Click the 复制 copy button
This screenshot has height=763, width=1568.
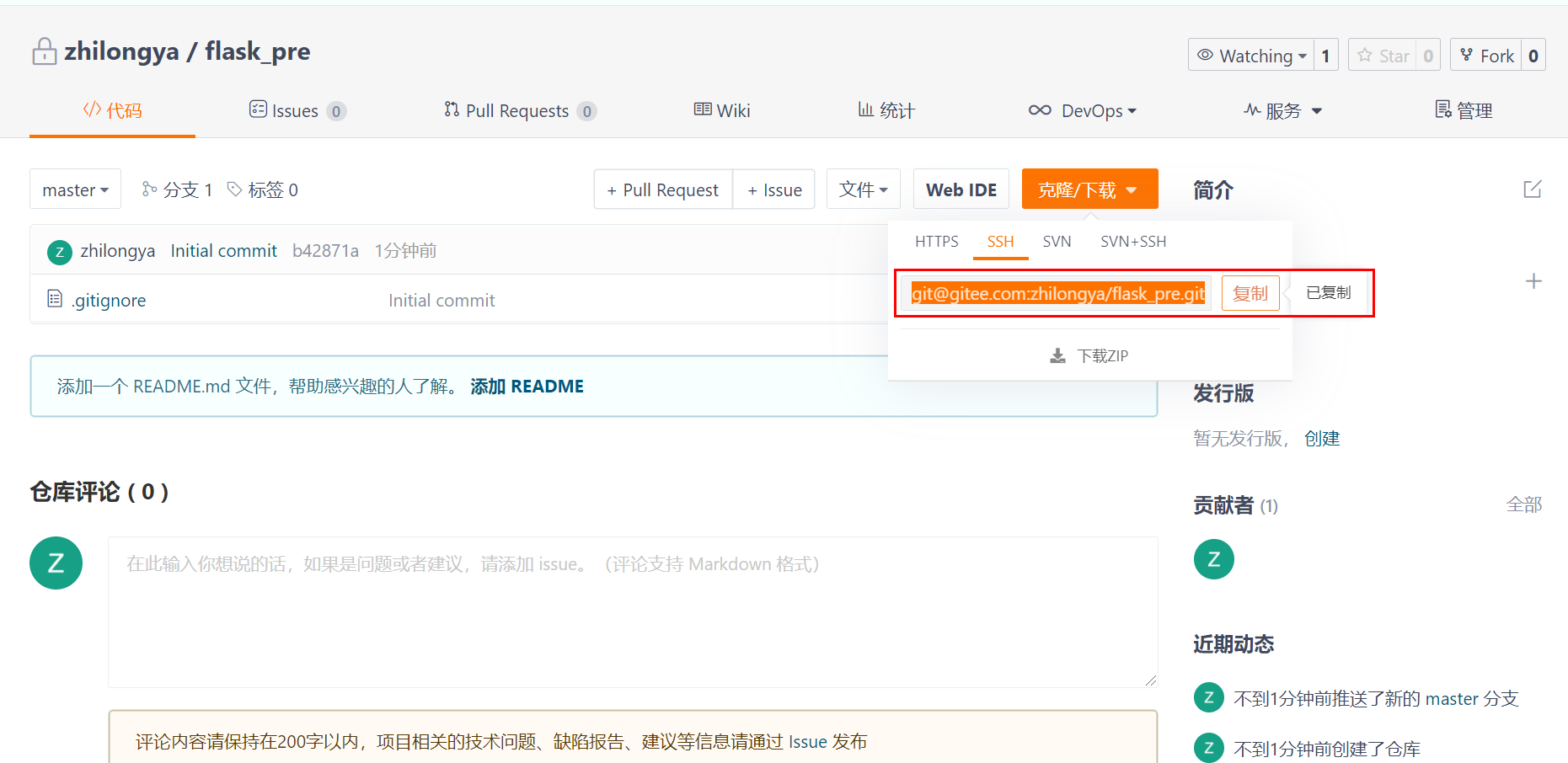pos(1250,293)
